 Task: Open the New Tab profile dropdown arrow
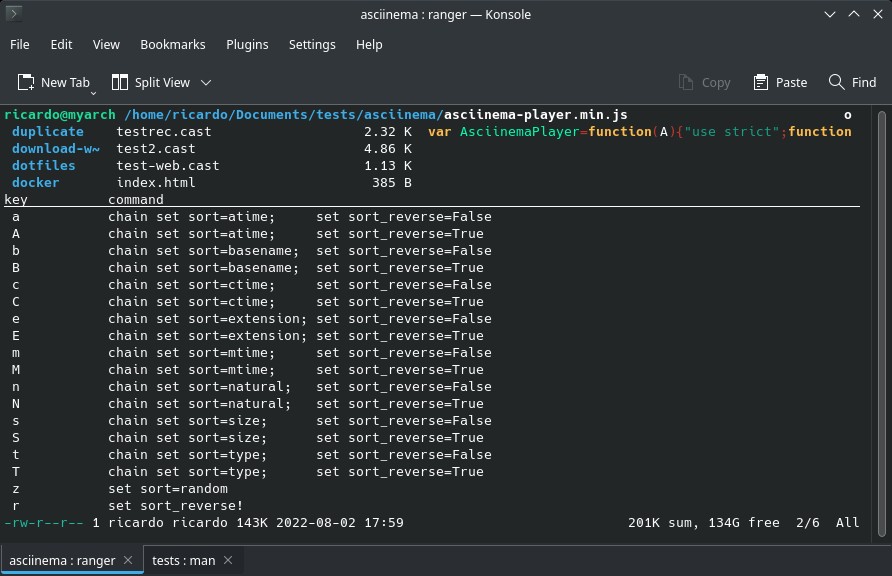tap(93, 93)
